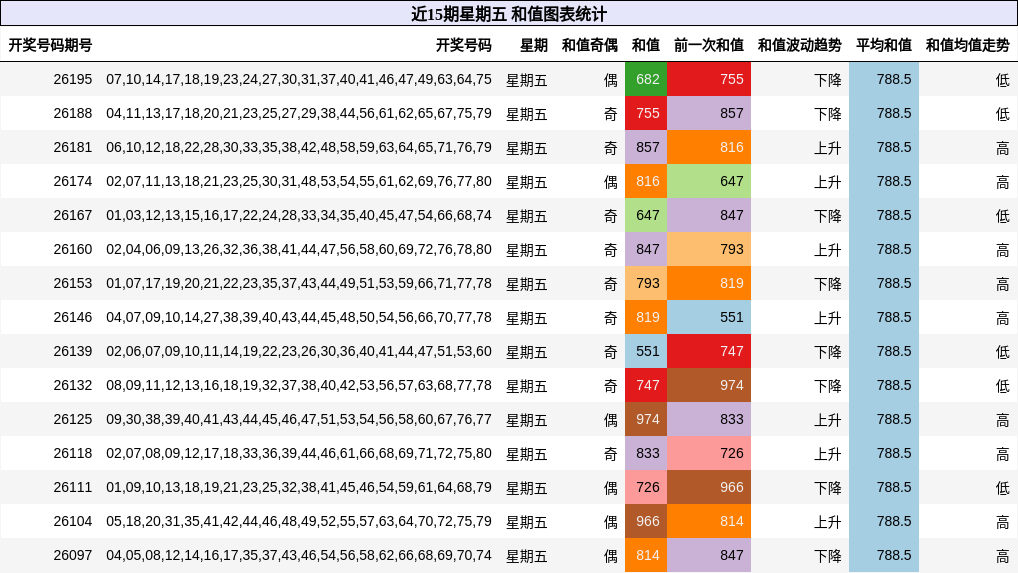
Task: Click the 和值奇偶 column header
Action: 590,45
